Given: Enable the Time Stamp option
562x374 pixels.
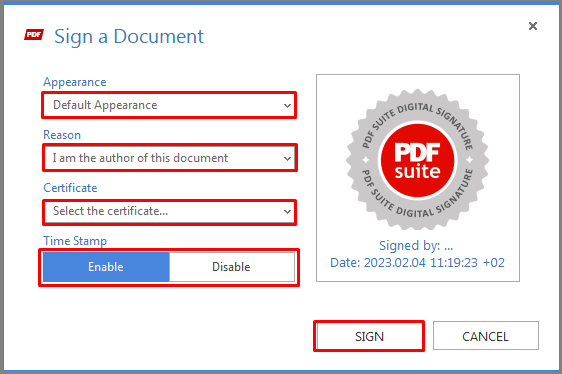Looking at the screenshot, I should pyautogui.click(x=106, y=267).
